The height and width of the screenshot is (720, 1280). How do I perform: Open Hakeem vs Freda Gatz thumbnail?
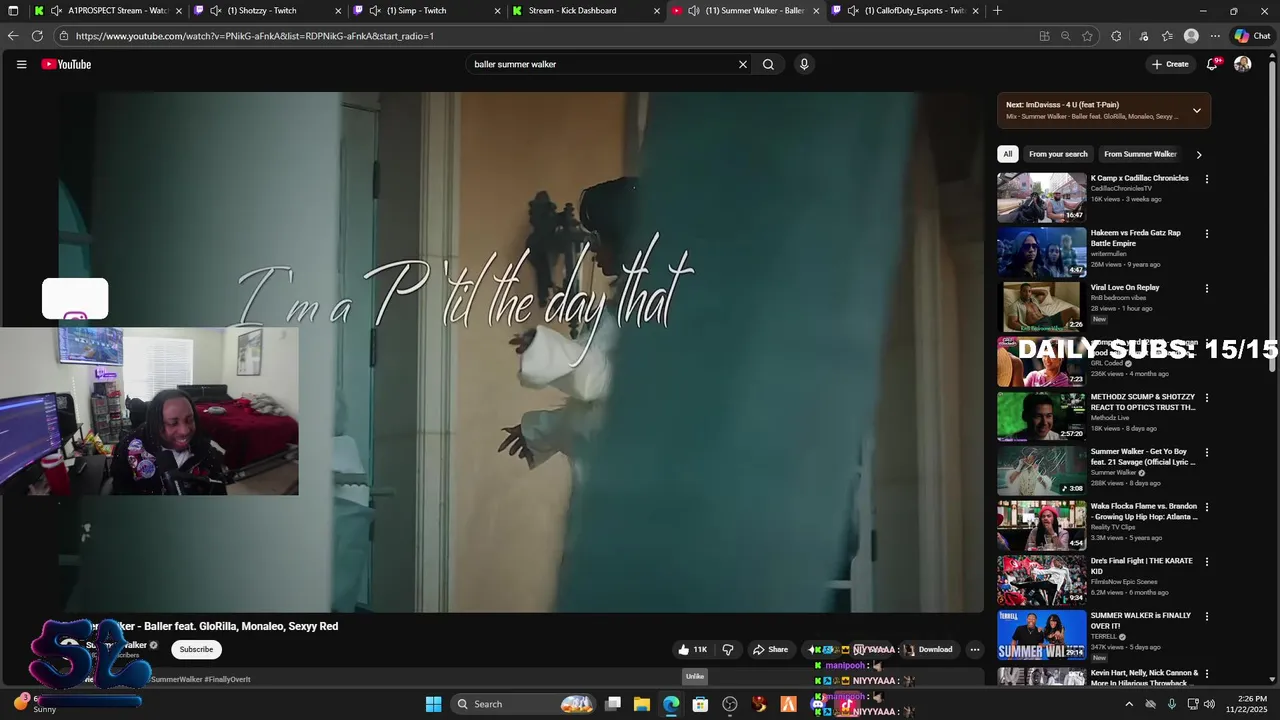[x=1041, y=252]
